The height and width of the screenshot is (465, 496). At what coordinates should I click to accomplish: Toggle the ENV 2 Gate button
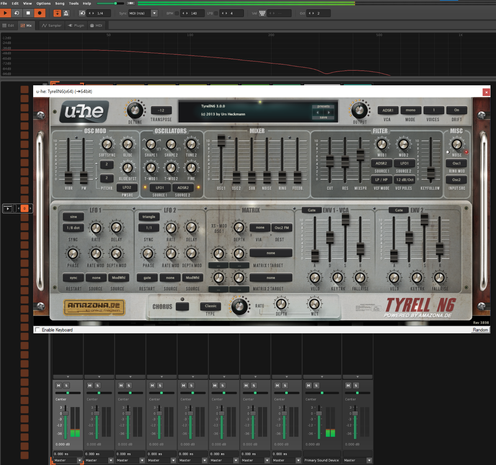[x=399, y=210]
